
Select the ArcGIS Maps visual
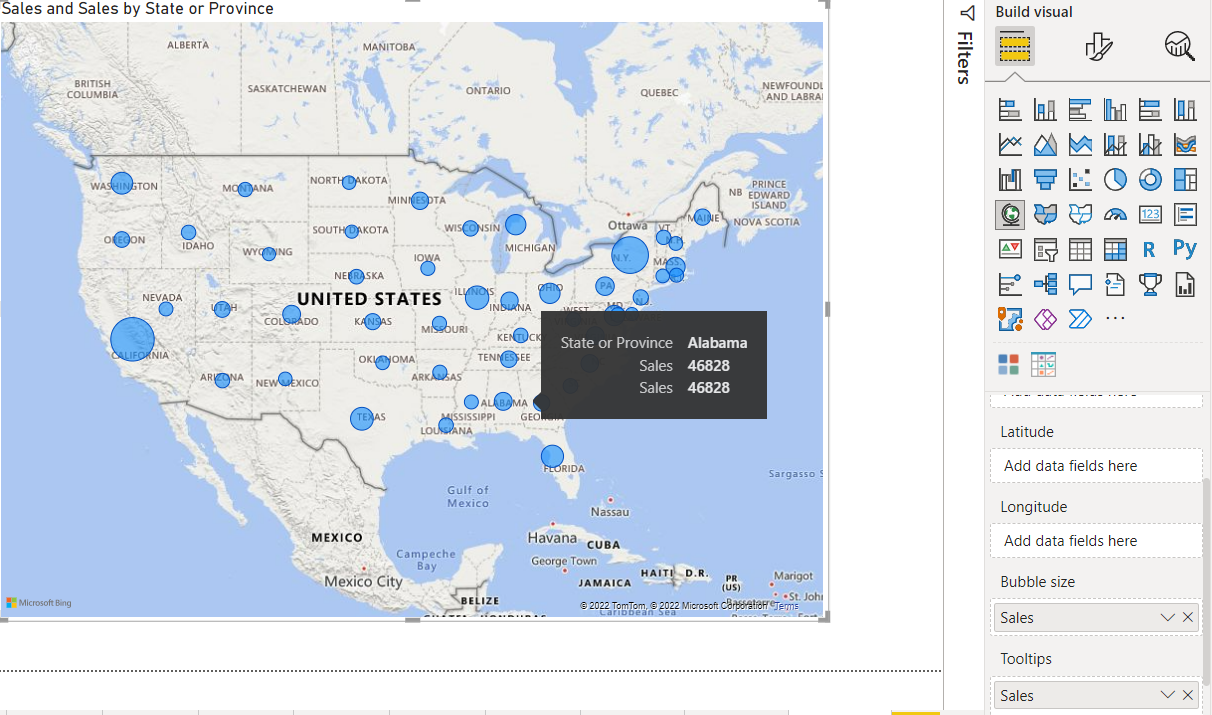click(1010, 319)
